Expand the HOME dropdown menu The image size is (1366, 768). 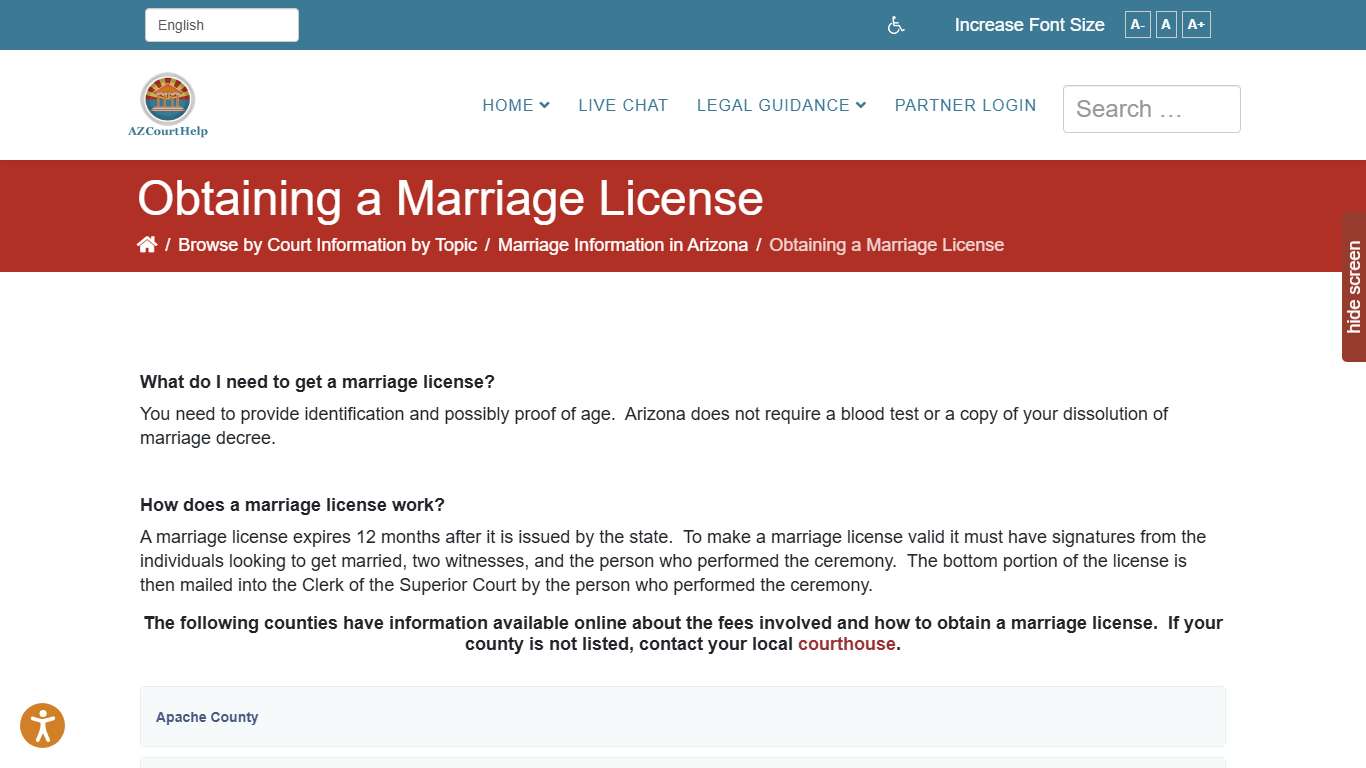[x=515, y=105]
